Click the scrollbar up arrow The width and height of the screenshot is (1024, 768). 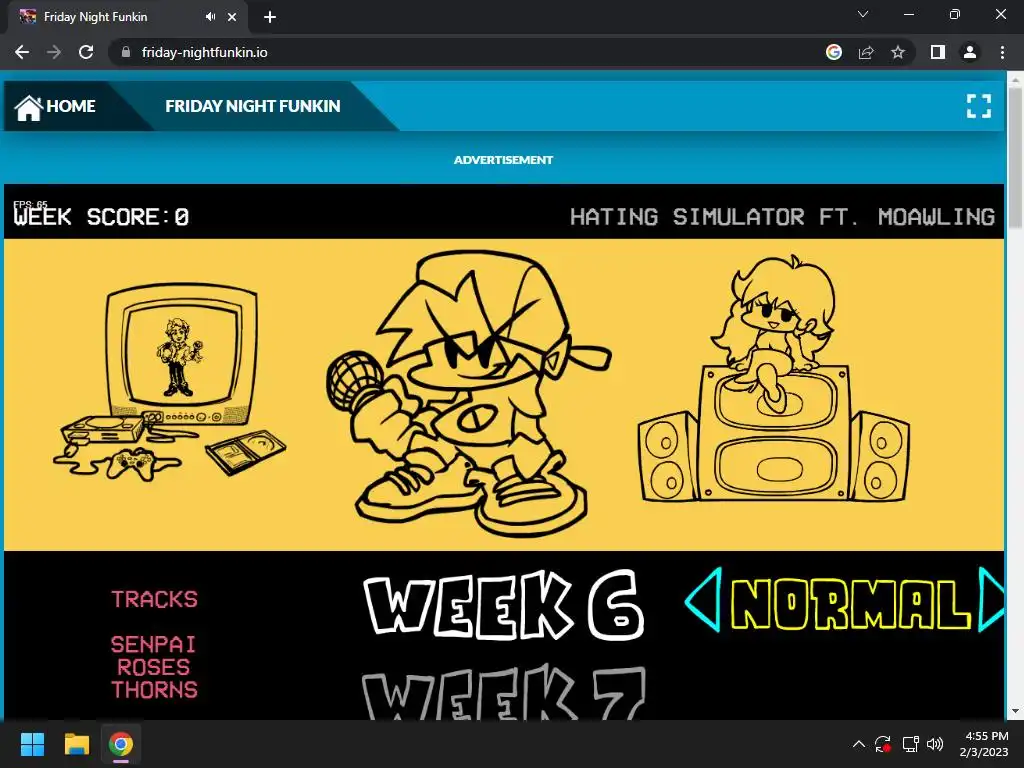[1015, 79]
